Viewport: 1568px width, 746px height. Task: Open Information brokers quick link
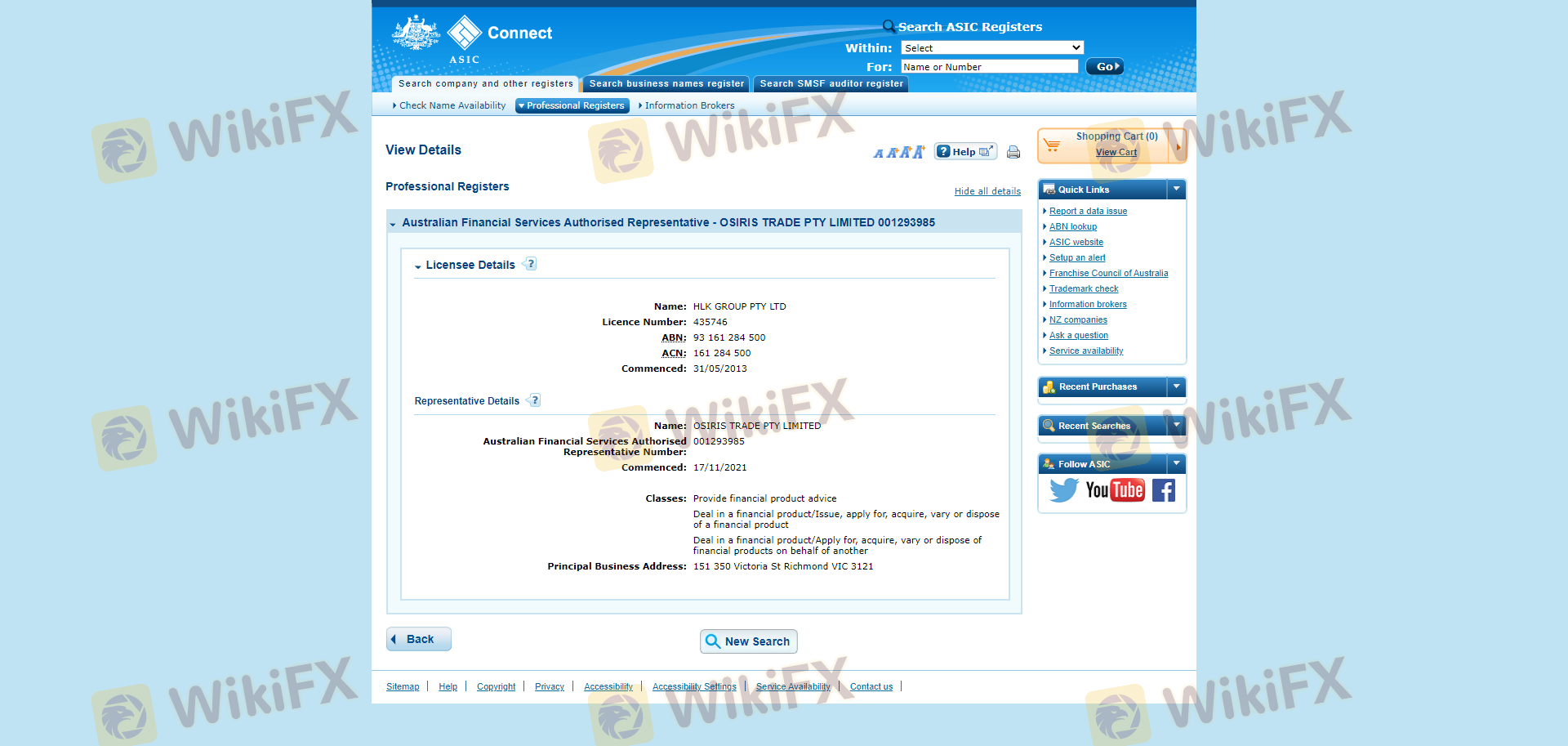pos(1088,304)
